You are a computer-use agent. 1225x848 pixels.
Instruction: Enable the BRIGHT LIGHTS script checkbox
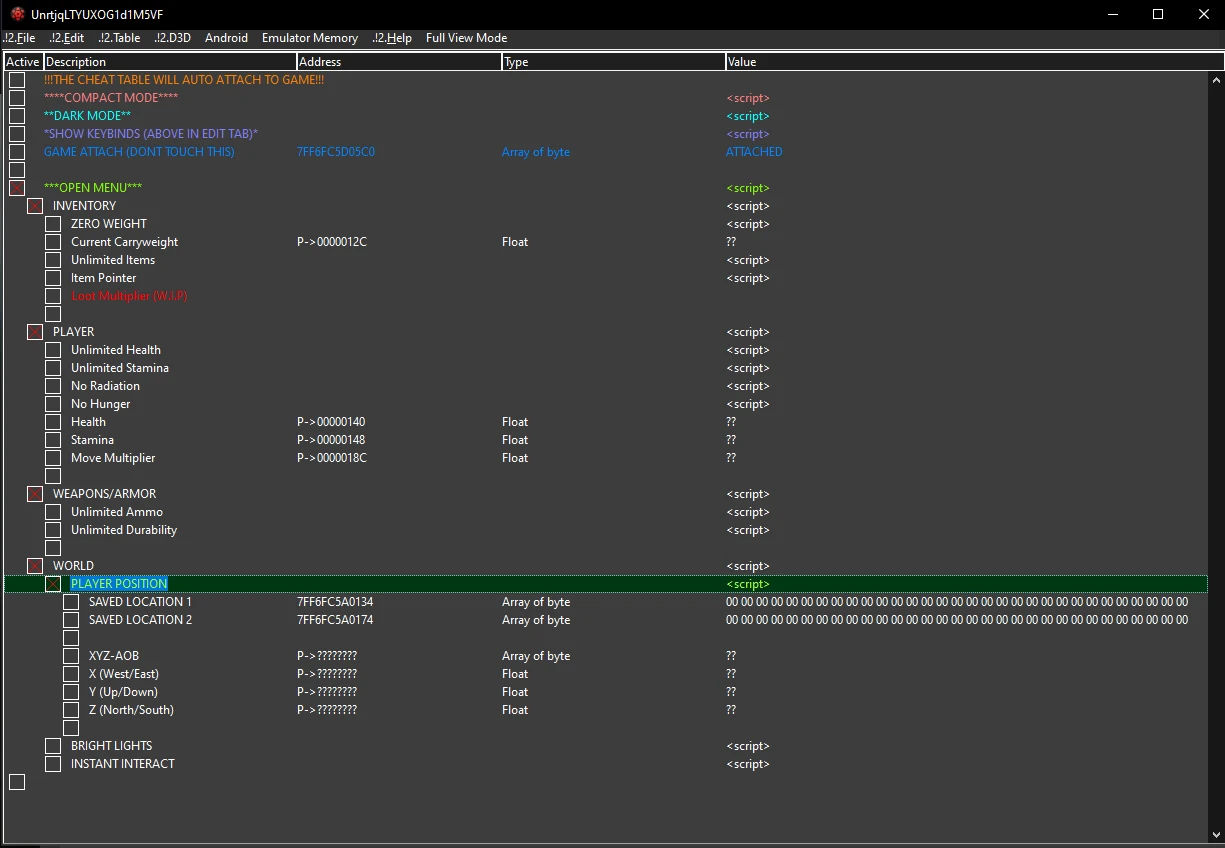[x=53, y=746]
